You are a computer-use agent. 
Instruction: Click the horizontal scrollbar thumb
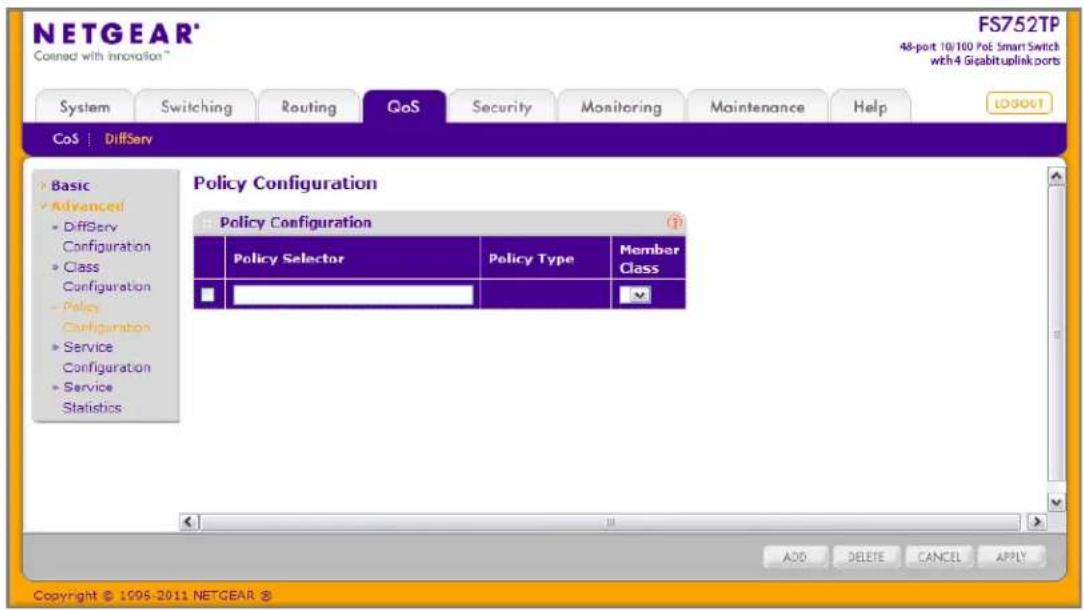tap(610, 521)
